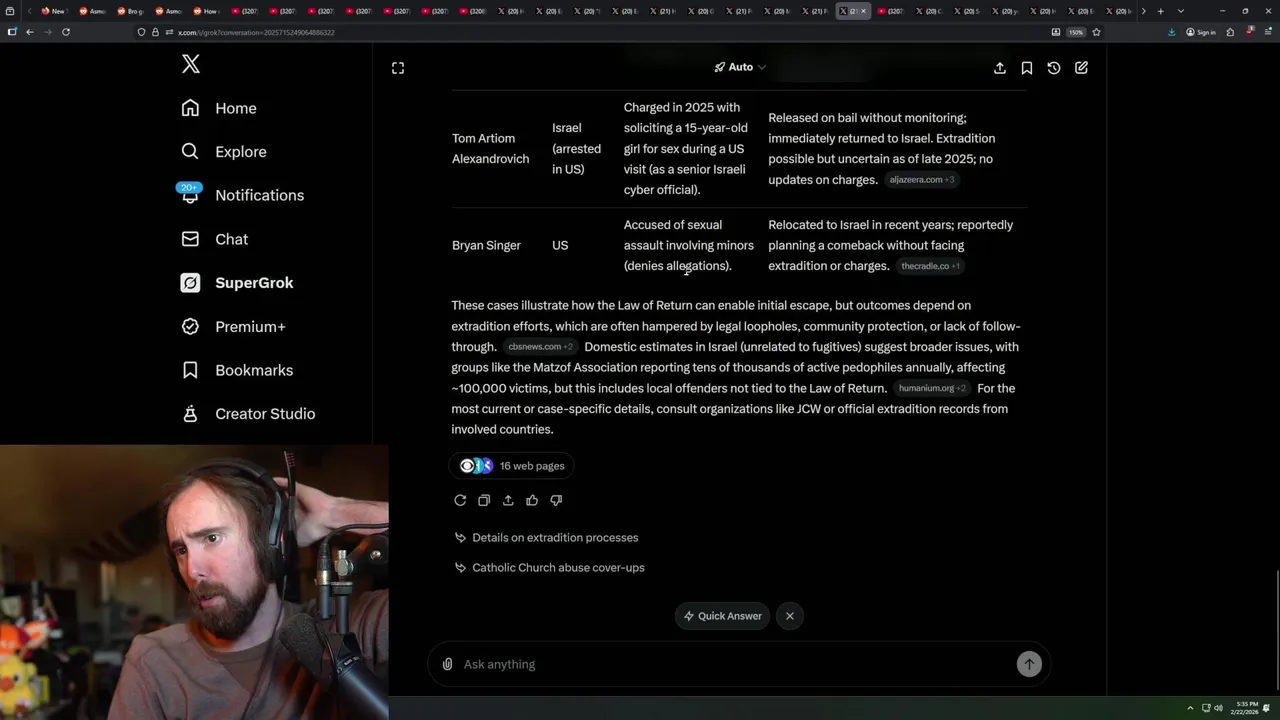
Task: Open Grok conversation history
Action: click(x=1054, y=68)
